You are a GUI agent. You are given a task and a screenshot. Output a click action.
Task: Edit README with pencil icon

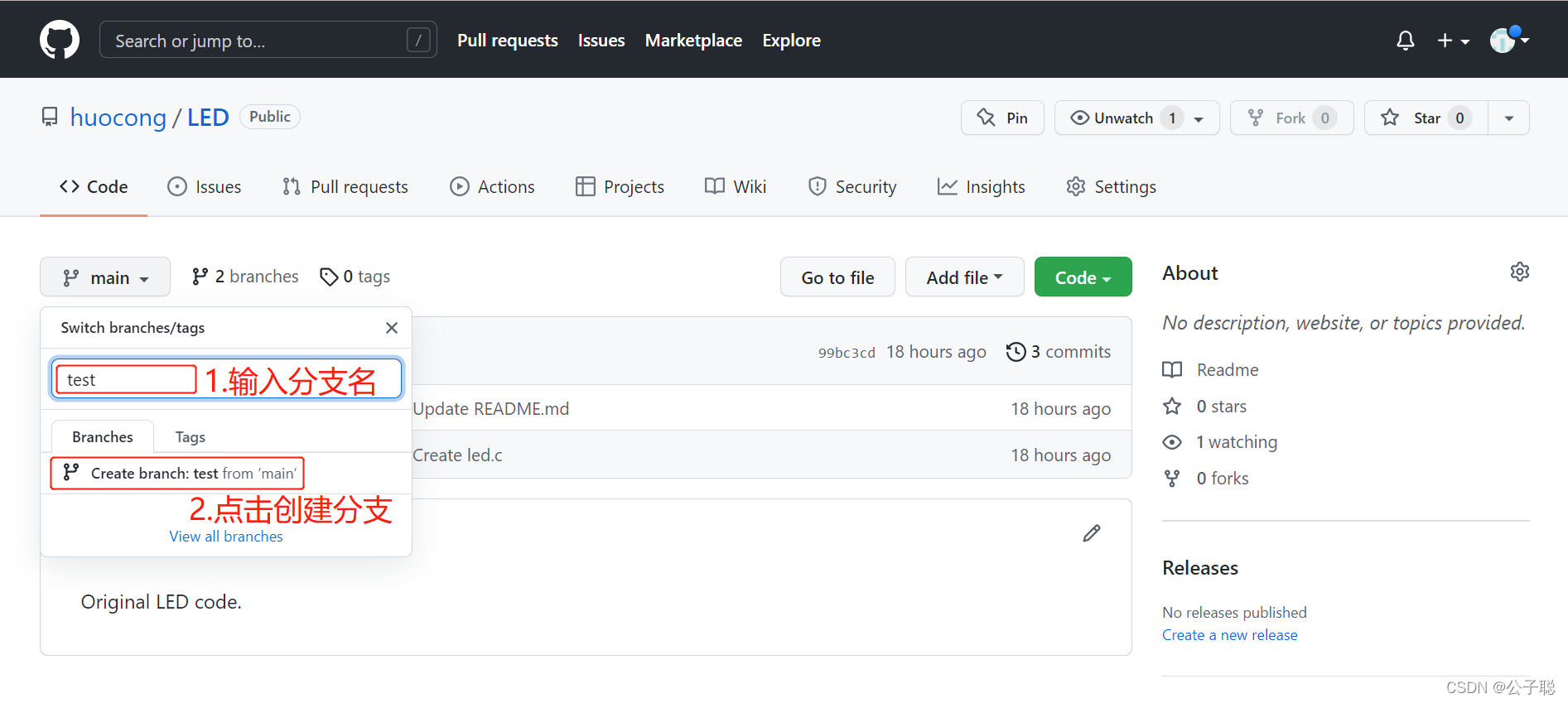click(x=1092, y=533)
